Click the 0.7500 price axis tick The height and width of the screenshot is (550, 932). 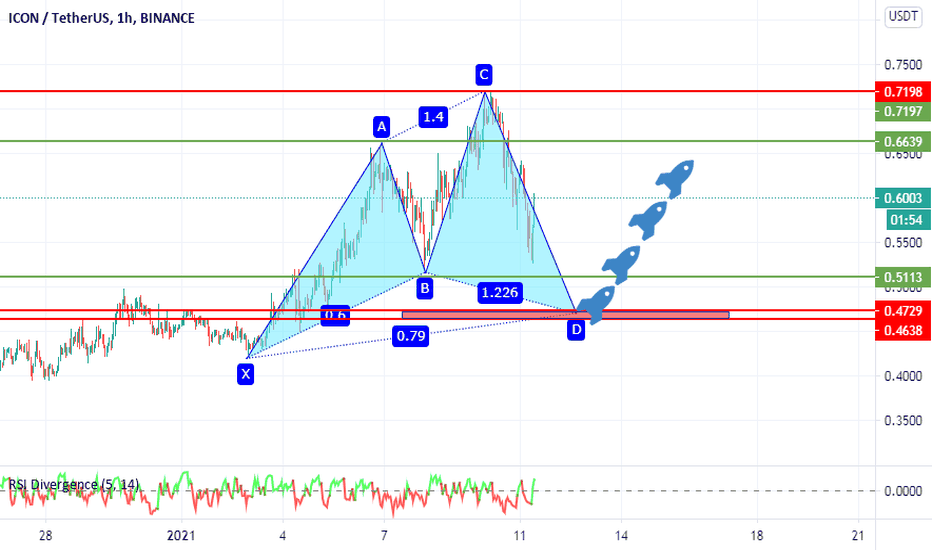(903, 65)
